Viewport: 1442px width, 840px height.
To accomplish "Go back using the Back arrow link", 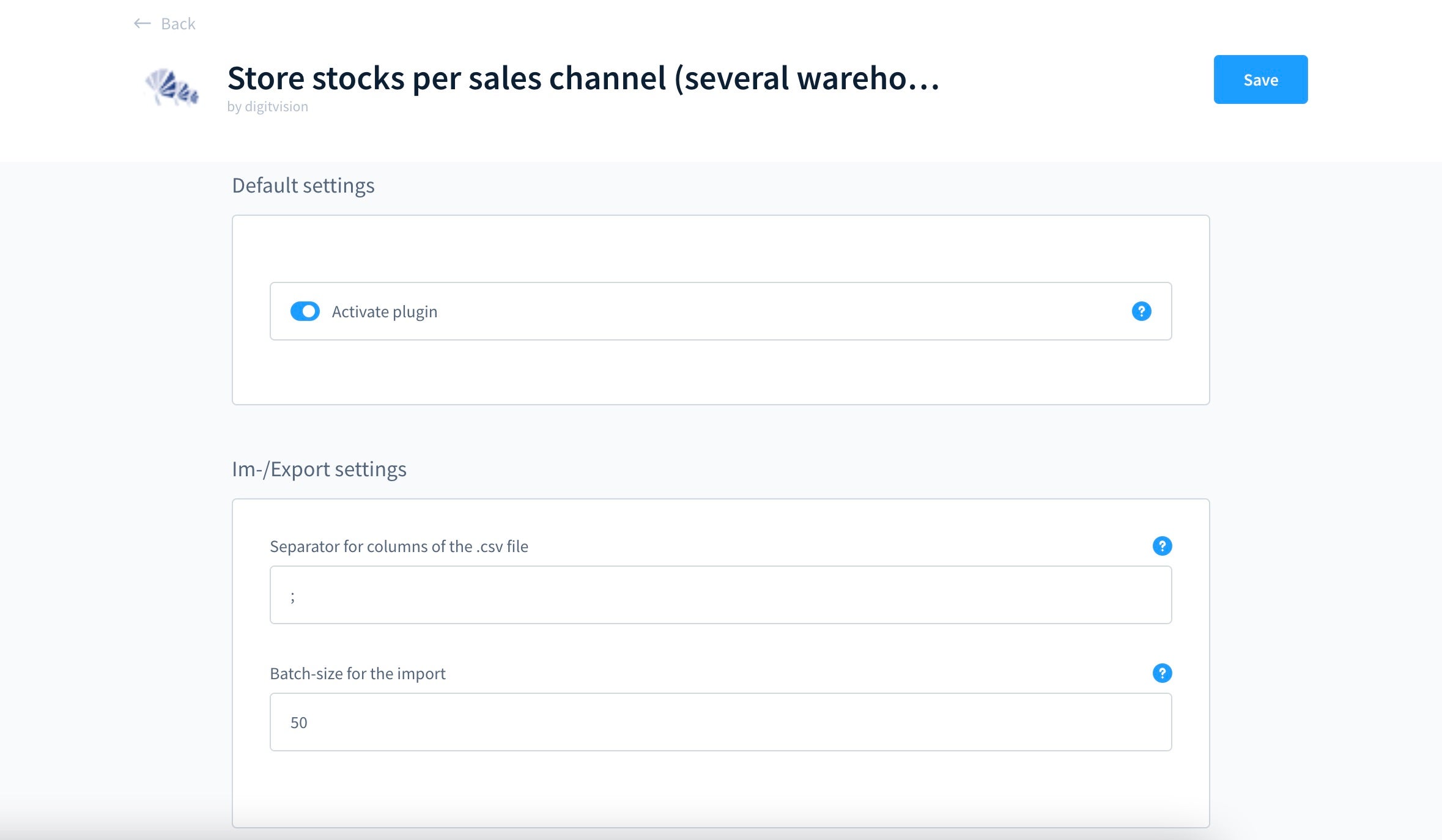I will click(165, 24).
